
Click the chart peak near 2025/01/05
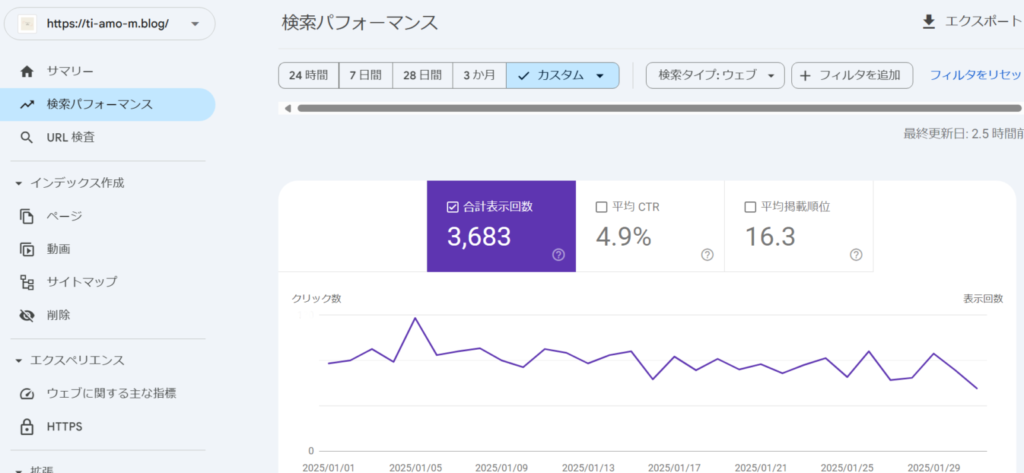tap(415, 319)
